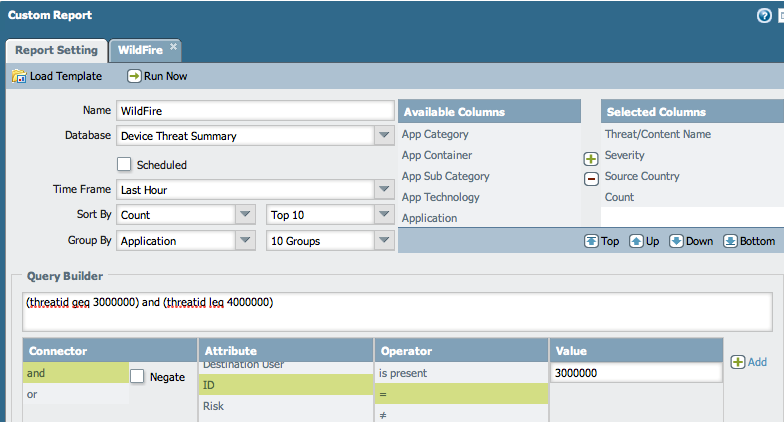
Task: Open the help question mark icon
Action: [x=765, y=16]
